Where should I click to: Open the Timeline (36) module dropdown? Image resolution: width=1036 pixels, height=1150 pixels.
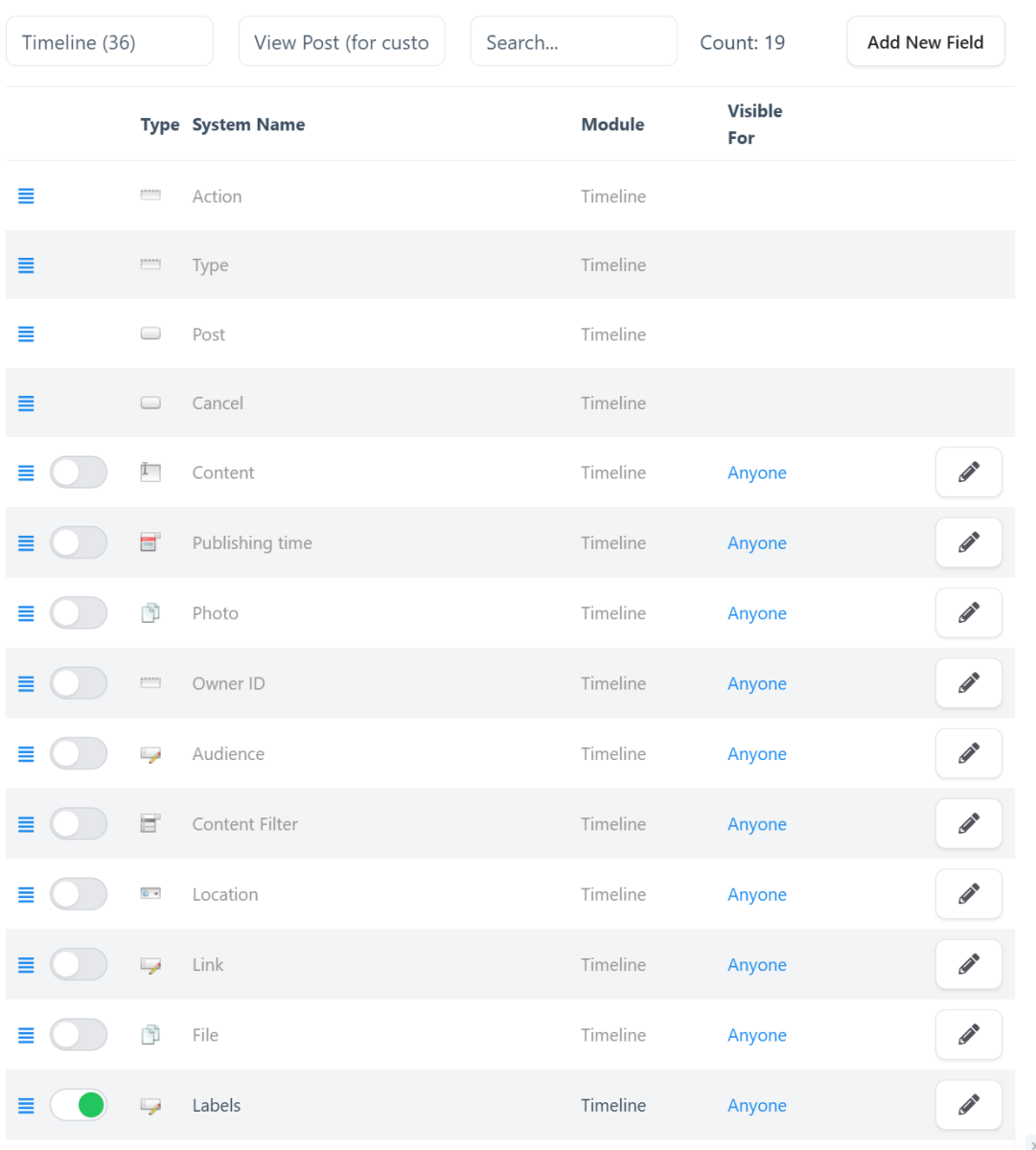[109, 42]
